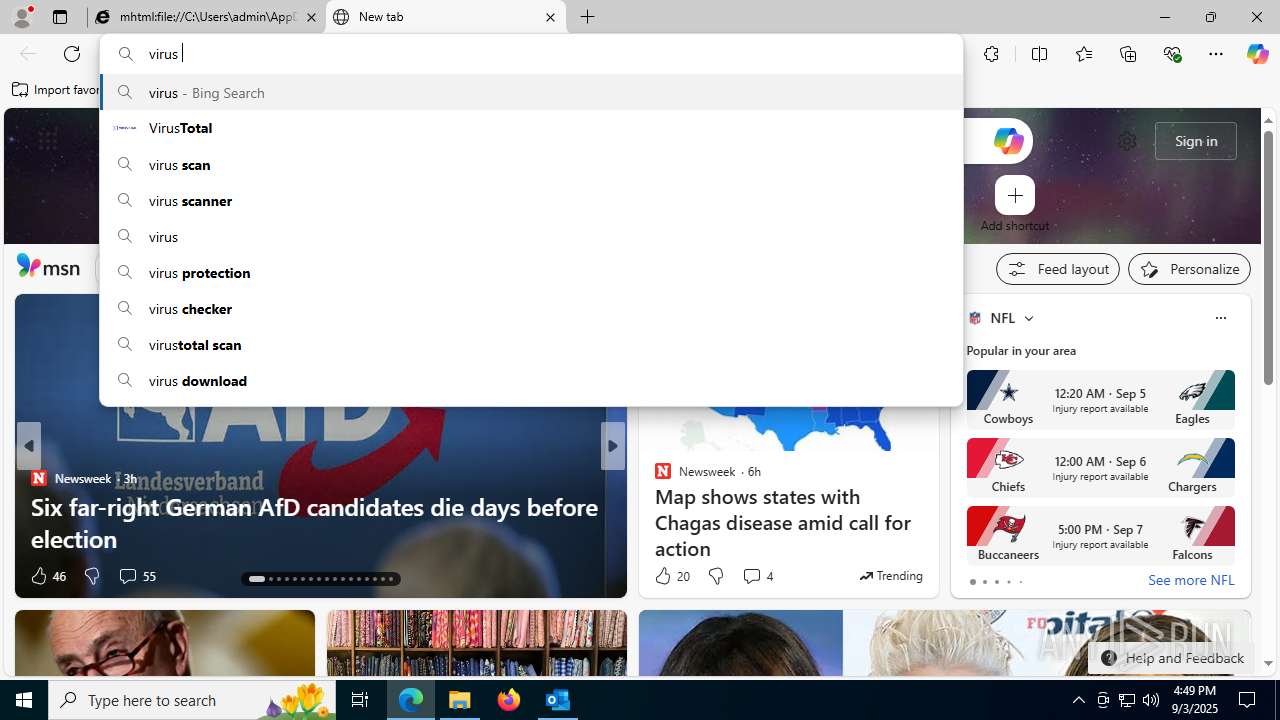Viewport: 1280px width, 720px height.
Task: Open a new tab with plus button
Action: [x=588, y=17]
